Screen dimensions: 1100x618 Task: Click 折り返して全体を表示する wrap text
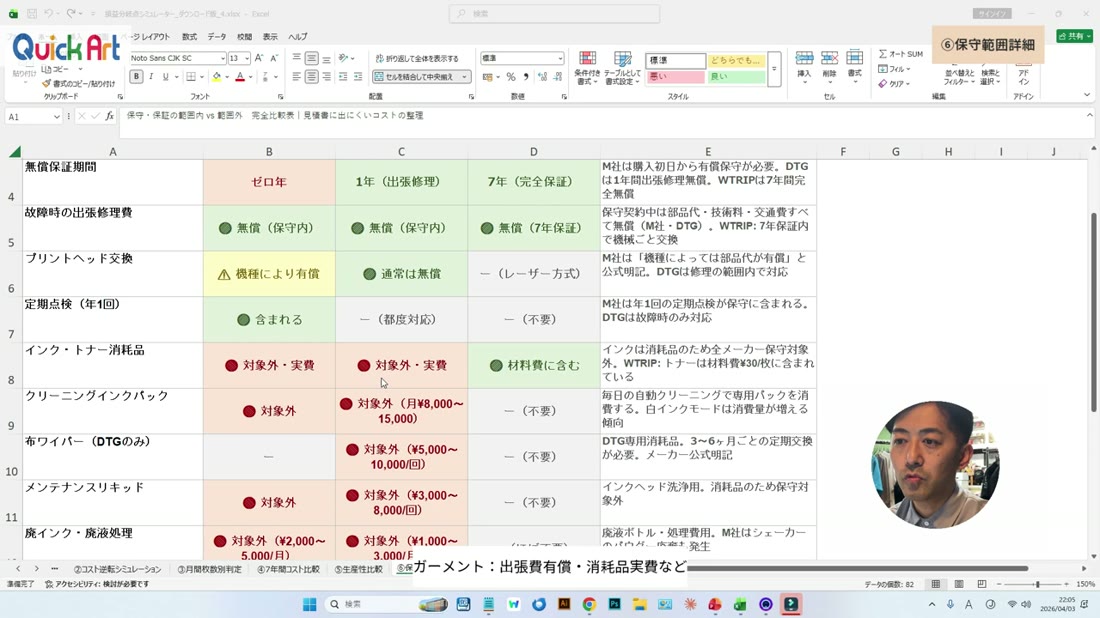point(417,58)
